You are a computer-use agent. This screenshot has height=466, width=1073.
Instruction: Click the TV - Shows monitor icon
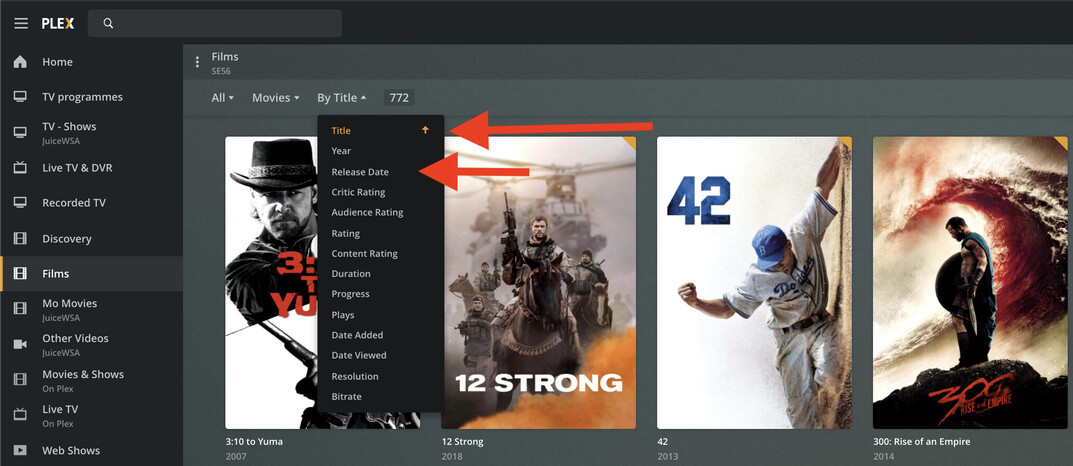pos(21,131)
